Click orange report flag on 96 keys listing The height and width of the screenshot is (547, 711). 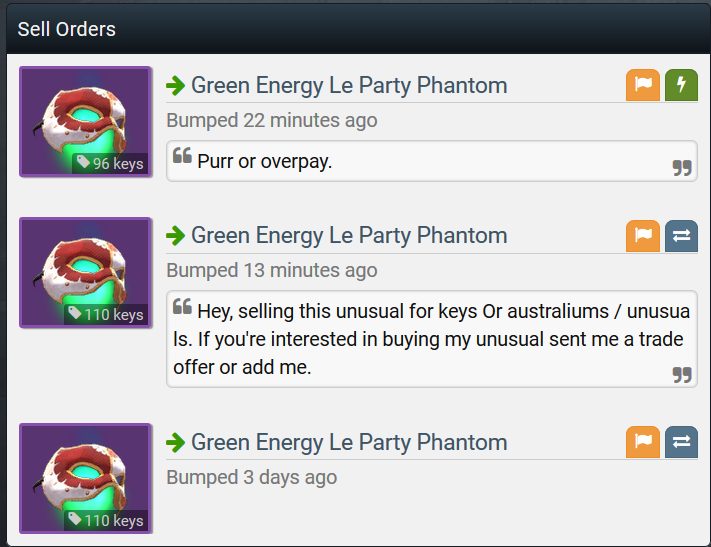click(643, 85)
